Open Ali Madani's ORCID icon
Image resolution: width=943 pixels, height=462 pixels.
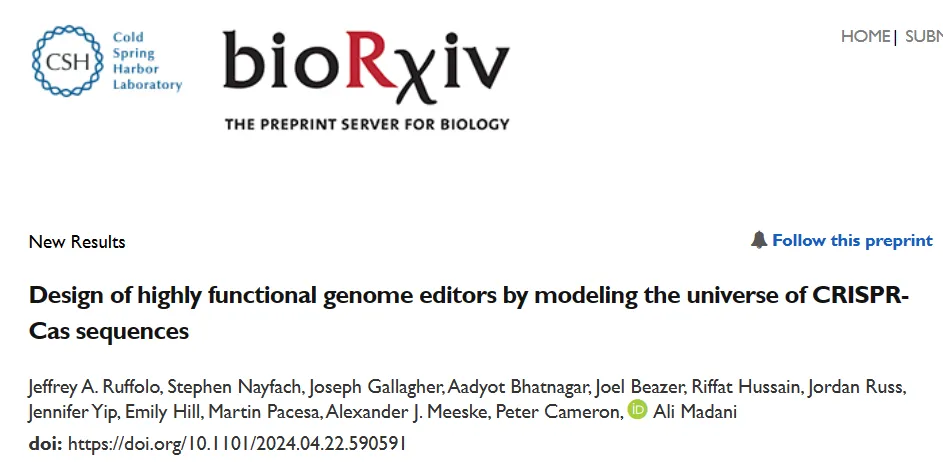click(637, 410)
